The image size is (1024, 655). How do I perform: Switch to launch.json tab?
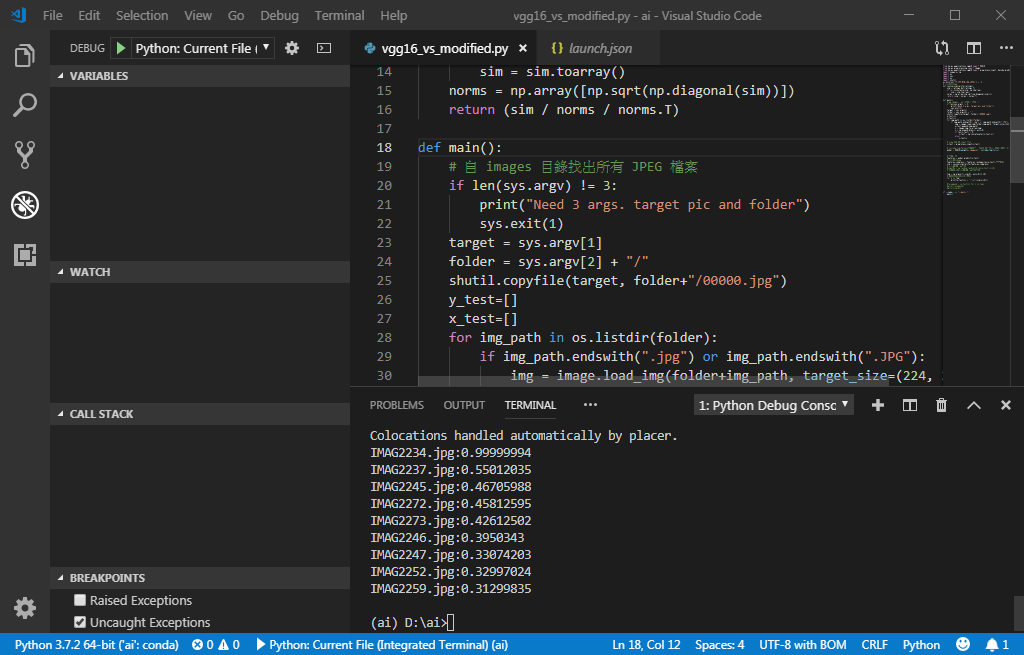click(x=592, y=48)
